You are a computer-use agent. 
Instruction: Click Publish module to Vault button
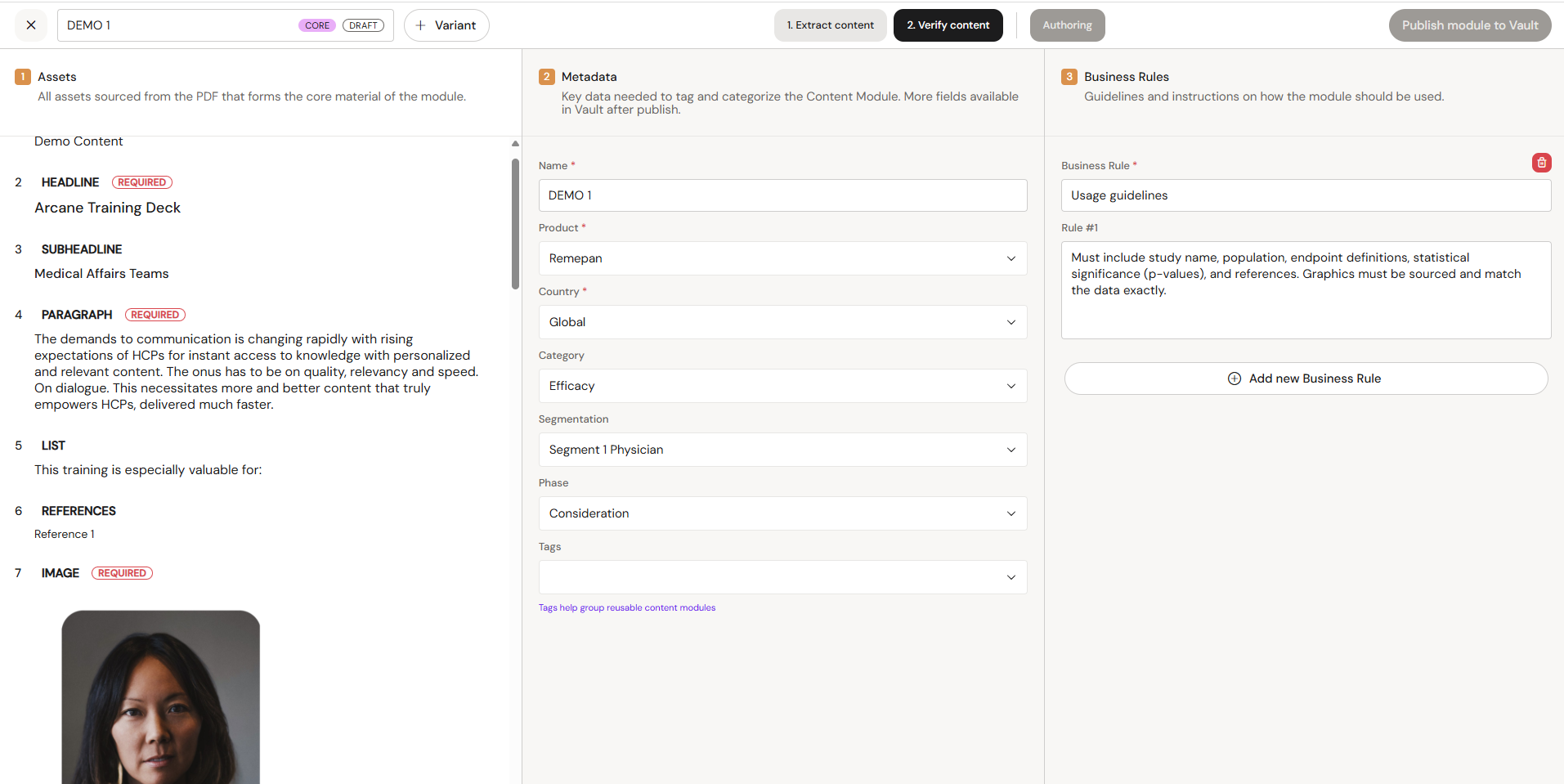click(x=1470, y=25)
